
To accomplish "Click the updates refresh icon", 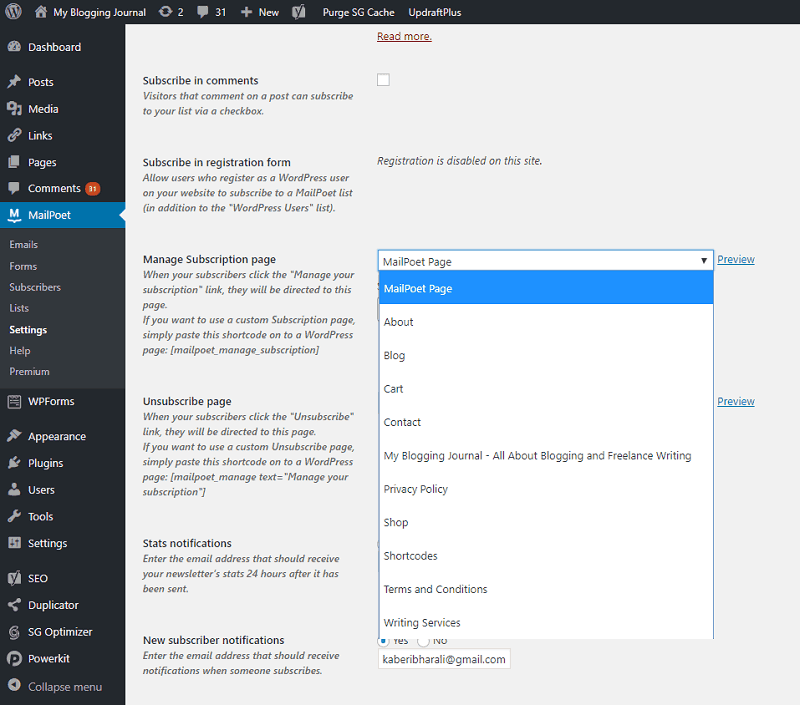I will click(x=165, y=11).
